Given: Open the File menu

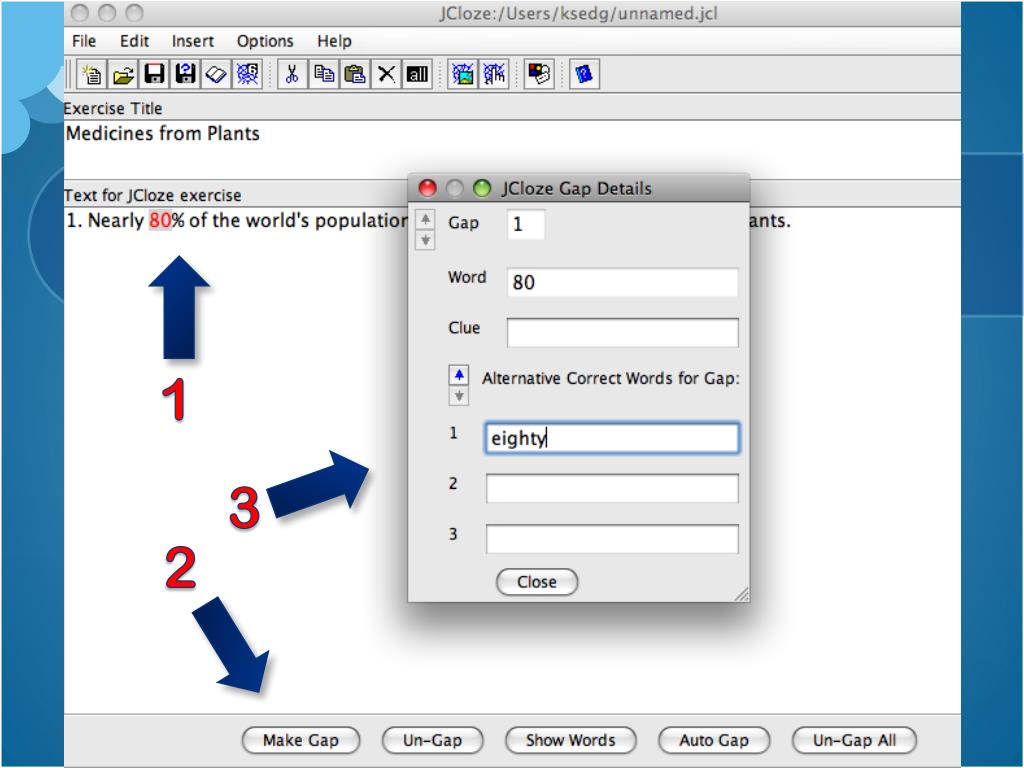Looking at the screenshot, I should (x=84, y=41).
